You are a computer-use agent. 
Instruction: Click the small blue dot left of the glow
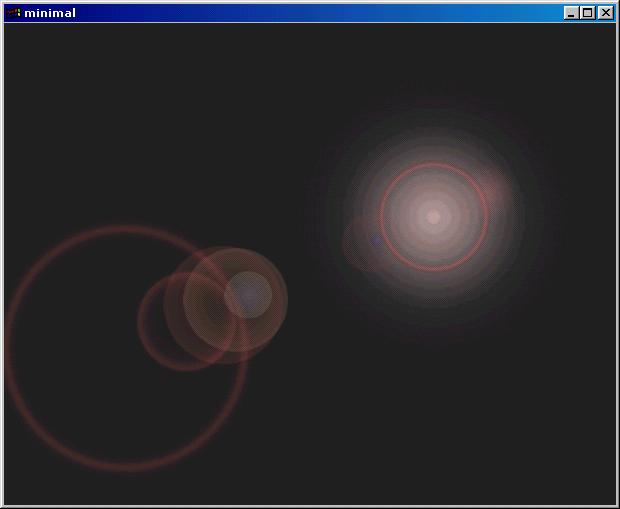[x=376, y=240]
